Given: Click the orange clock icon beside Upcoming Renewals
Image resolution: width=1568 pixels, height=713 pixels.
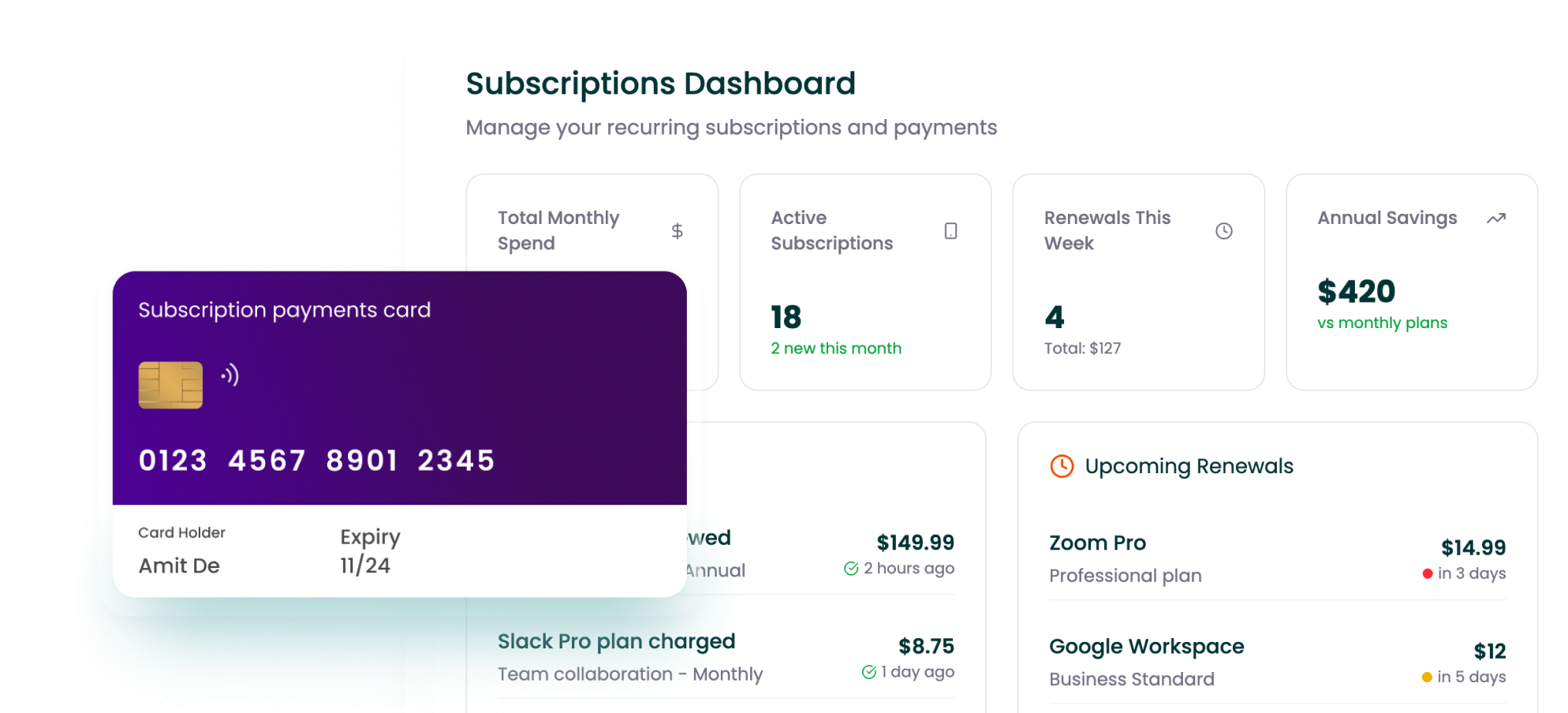Looking at the screenshot, I should [1062, 466].
